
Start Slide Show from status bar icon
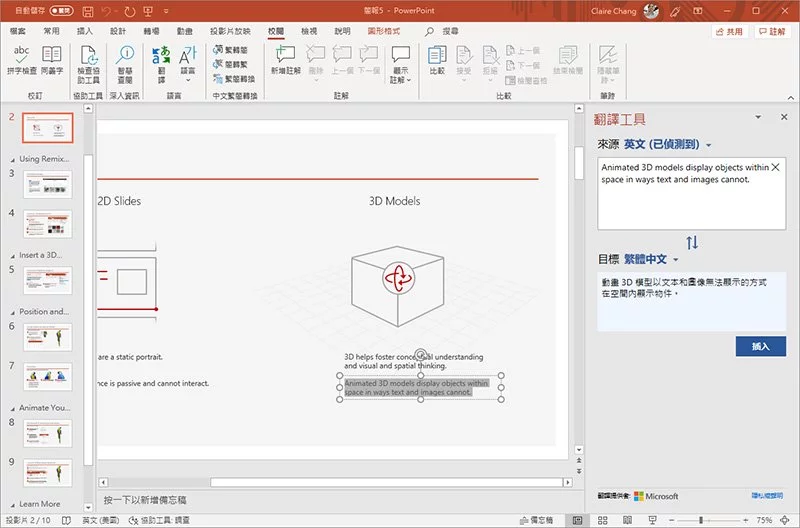(652, 520)
